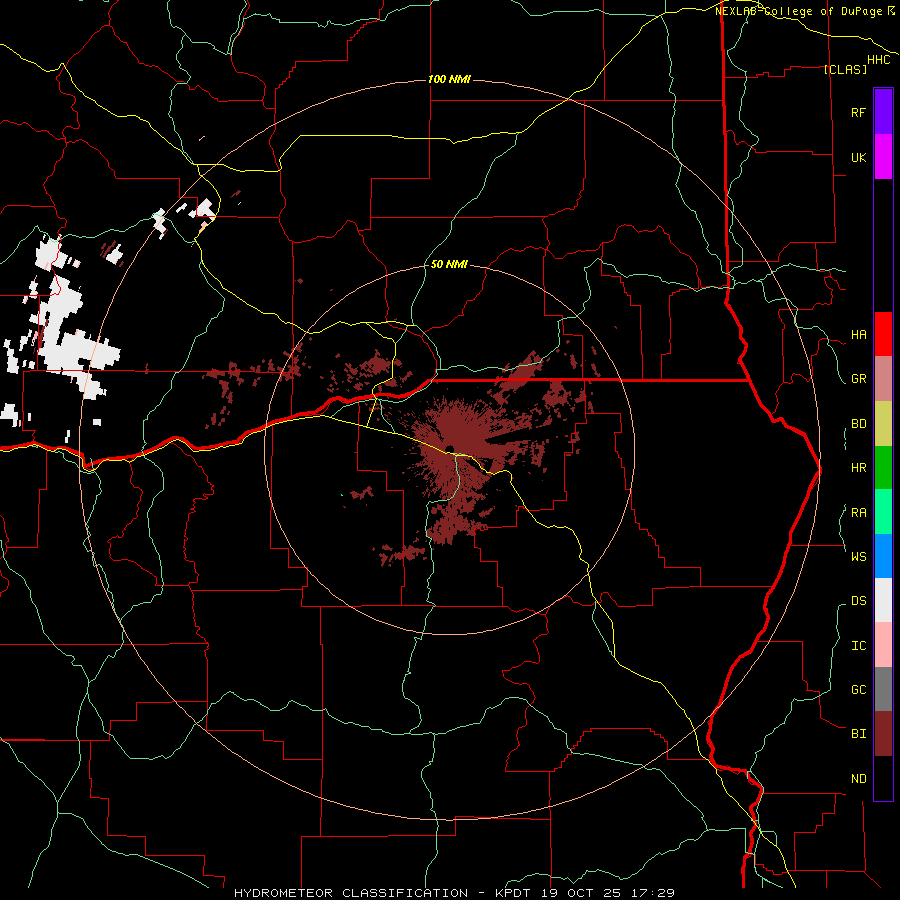Click the UK magenta legend swatch
Image resolution: width=900 pixels, height=900 pixels.
click(883, 157)
